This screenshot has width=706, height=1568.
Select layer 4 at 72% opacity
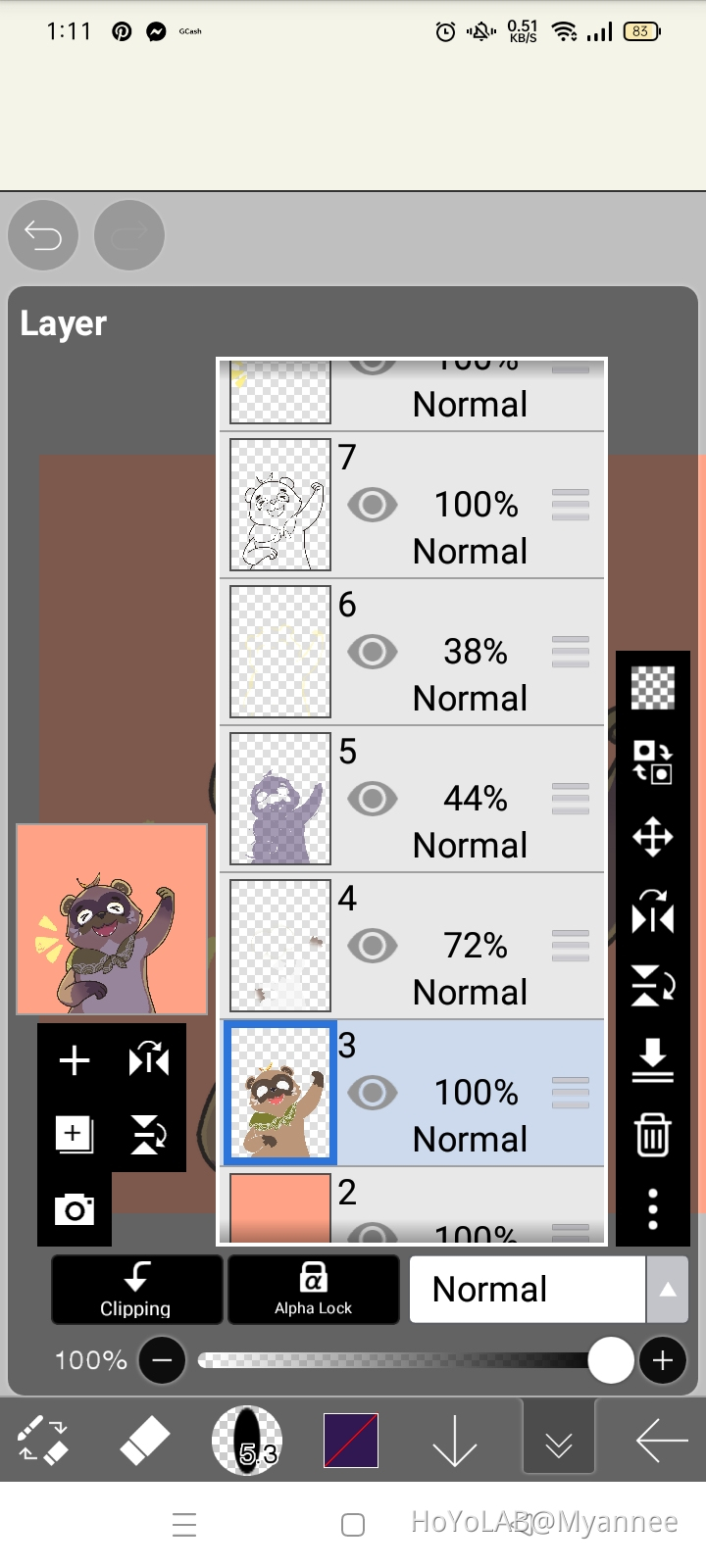click(x=471, y=946)
